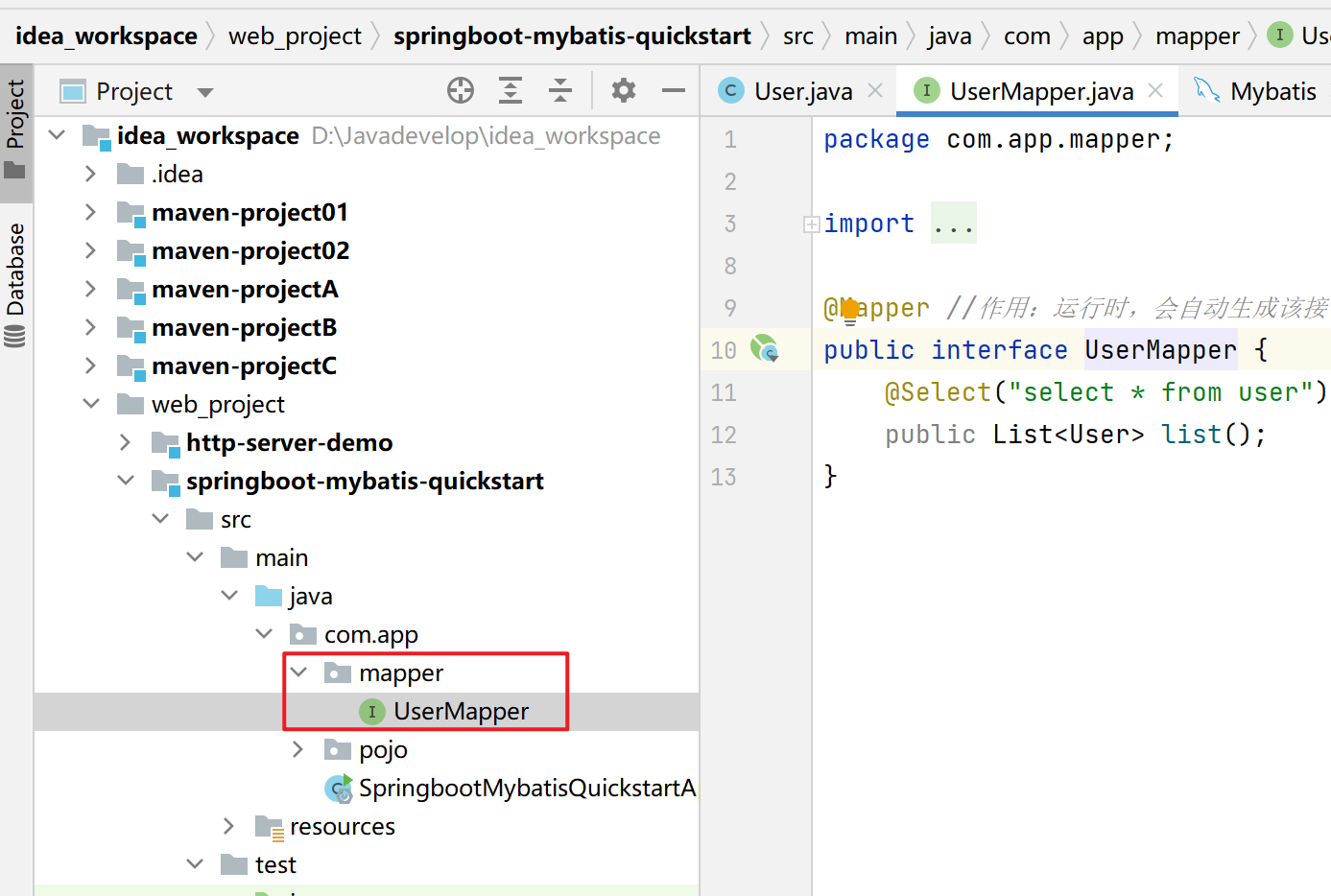Switch to the User.java editor tab
Screen dimensions: 1331x896
point(803,91)
